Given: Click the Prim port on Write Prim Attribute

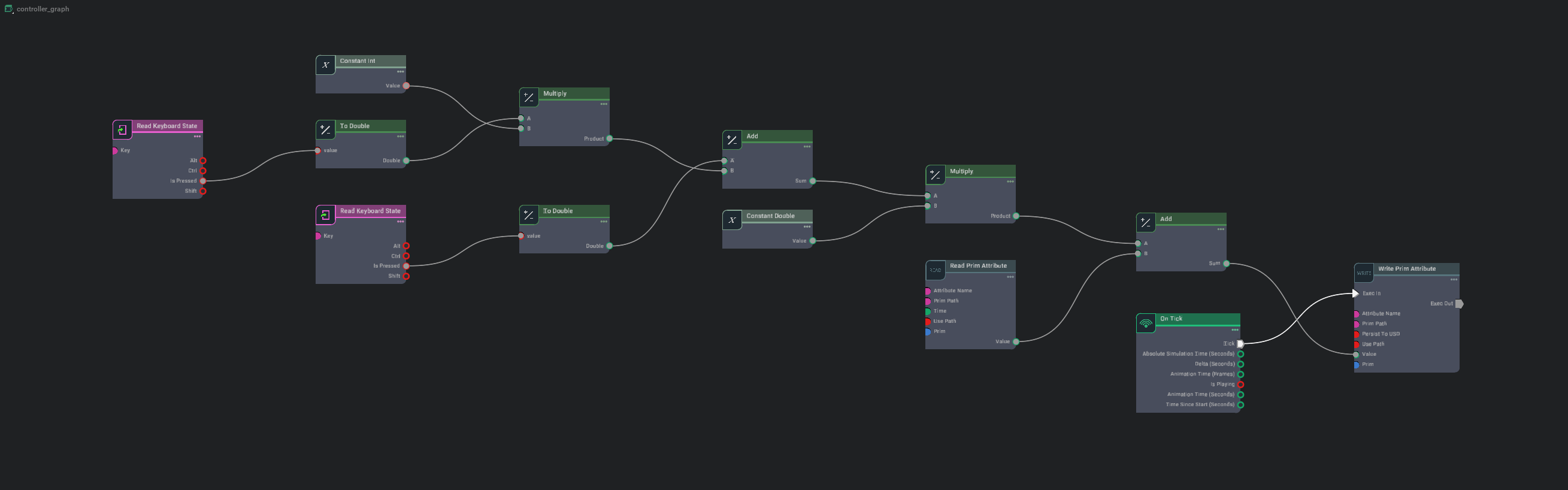Looking at the screenshot, I should [x=1356, y=365].
